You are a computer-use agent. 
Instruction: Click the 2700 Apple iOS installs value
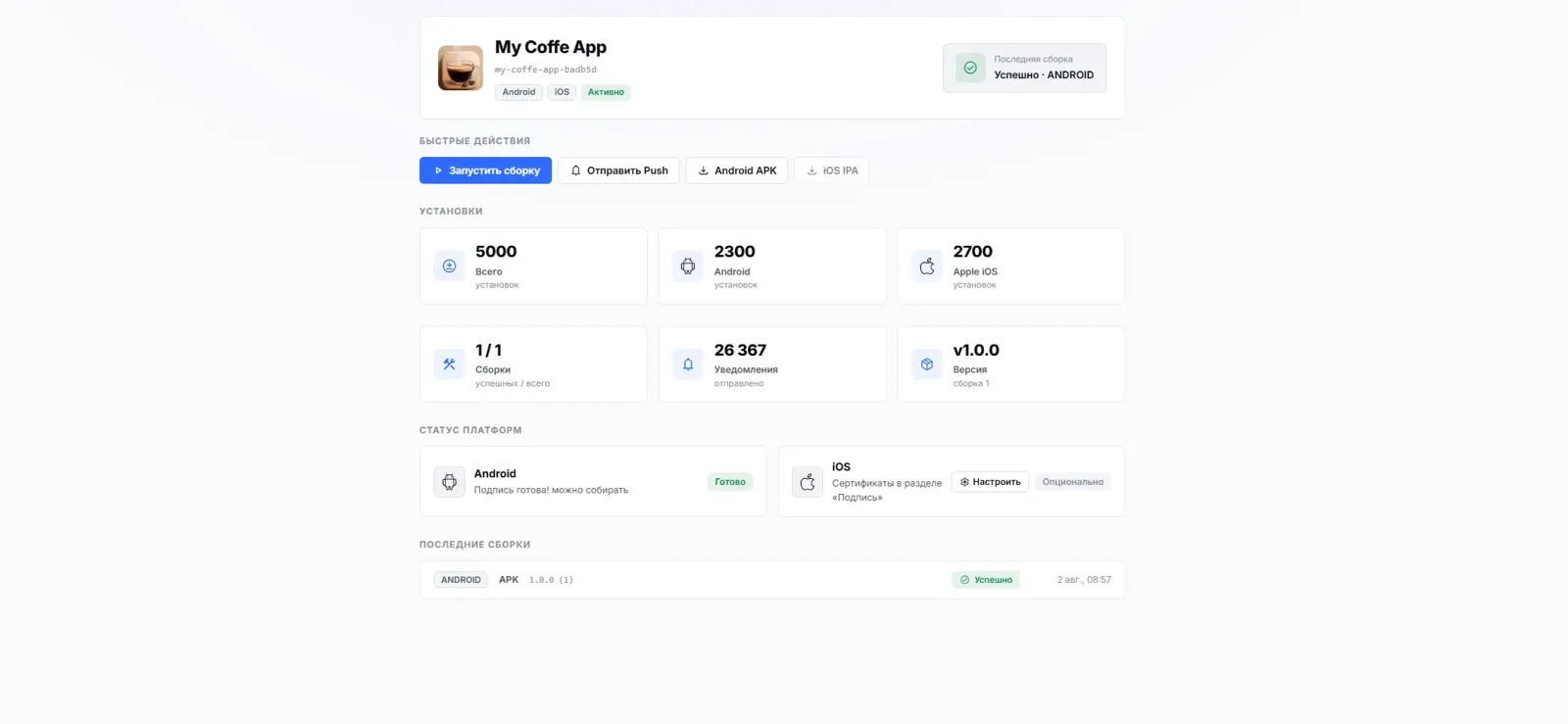pyautogui.click(x=973, y=252)
